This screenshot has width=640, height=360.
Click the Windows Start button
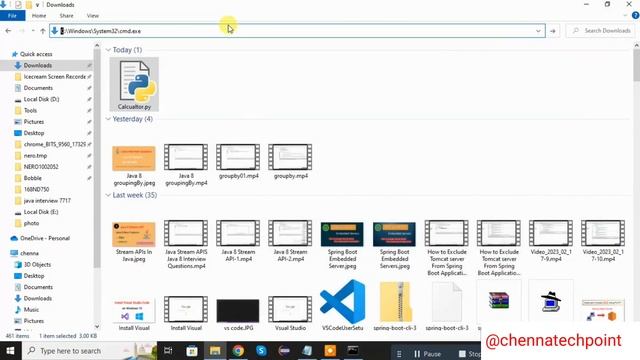tap(10, 351)
